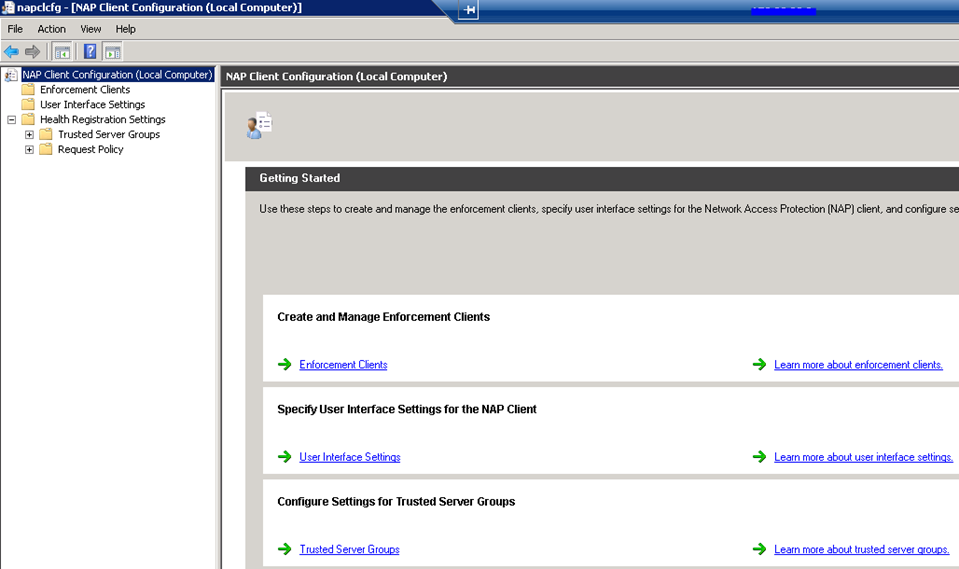The image size is (959, 569).
Task: Select Request Policy in the console tree
Action: tap(91, 149)
